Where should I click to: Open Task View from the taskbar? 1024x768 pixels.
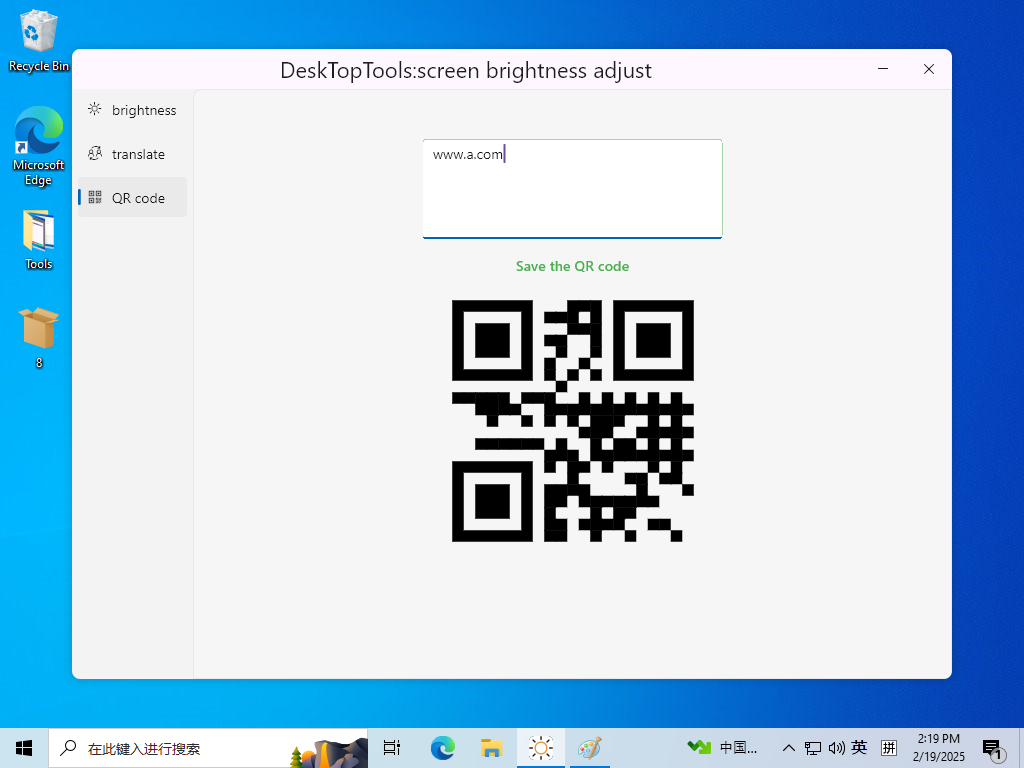coord(392,747)
